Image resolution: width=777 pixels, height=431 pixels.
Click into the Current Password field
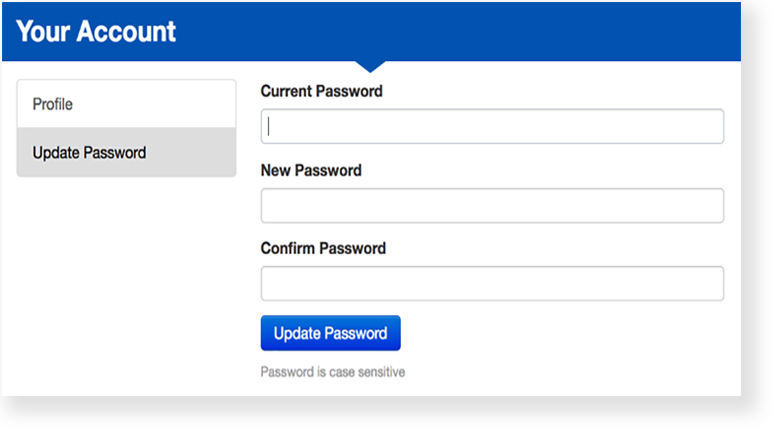492,127
